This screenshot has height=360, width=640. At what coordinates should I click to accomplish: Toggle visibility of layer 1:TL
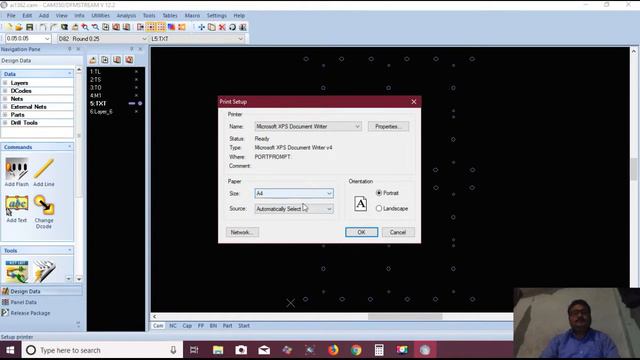(136, 72)
